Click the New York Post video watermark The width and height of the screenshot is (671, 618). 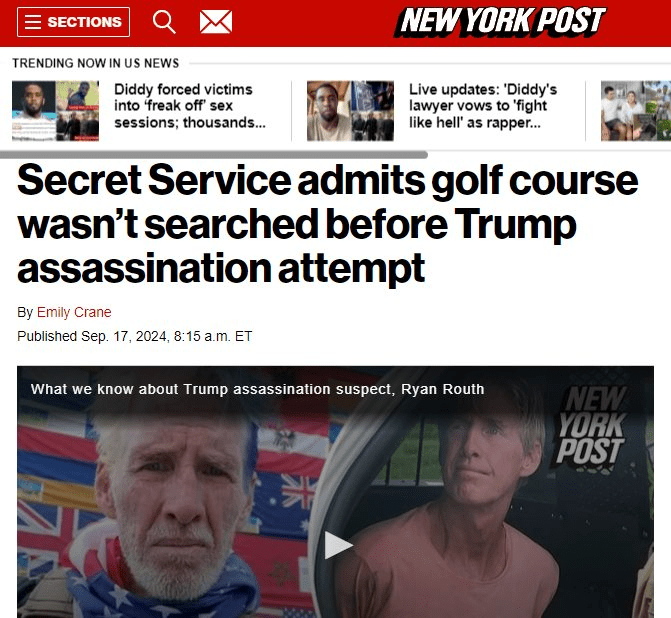tap(591, 426)
